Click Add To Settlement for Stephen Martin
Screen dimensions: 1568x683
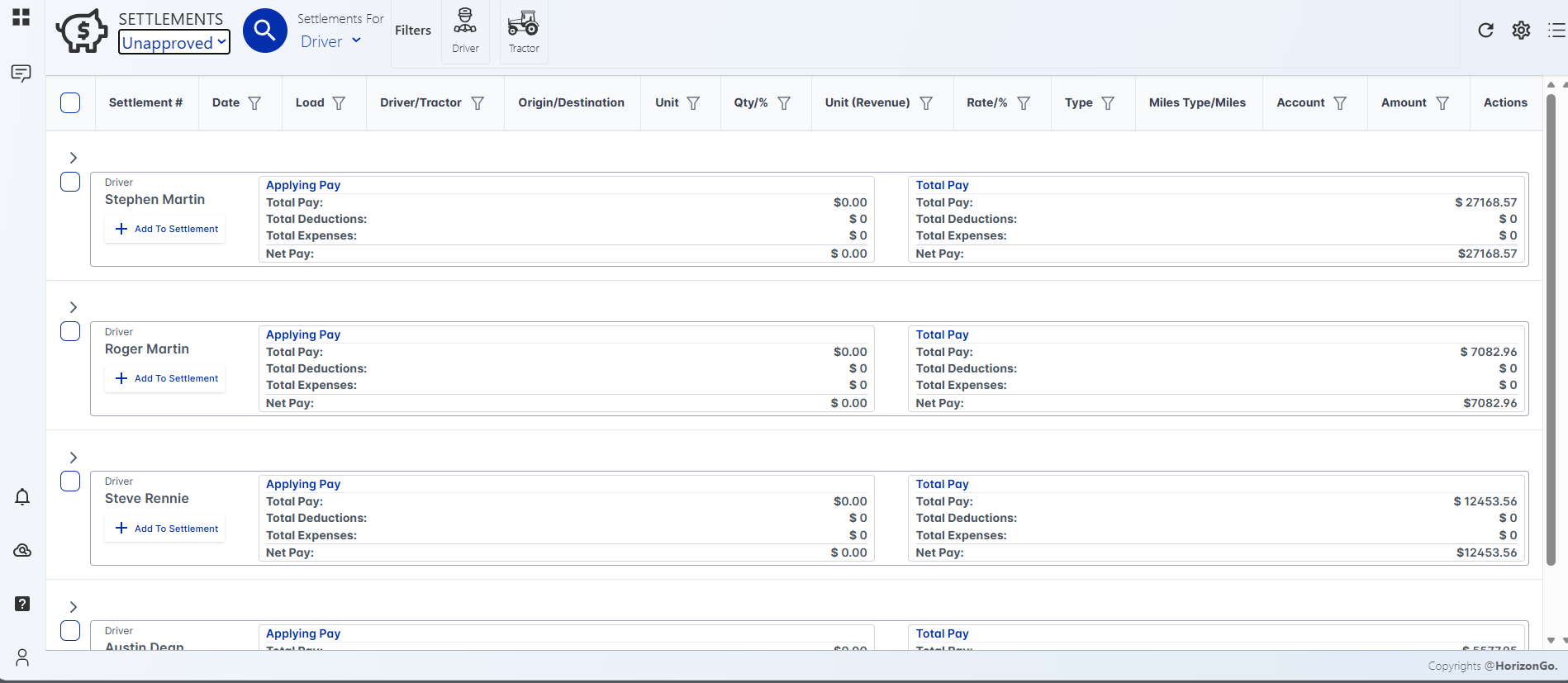(x=166, y=229)
